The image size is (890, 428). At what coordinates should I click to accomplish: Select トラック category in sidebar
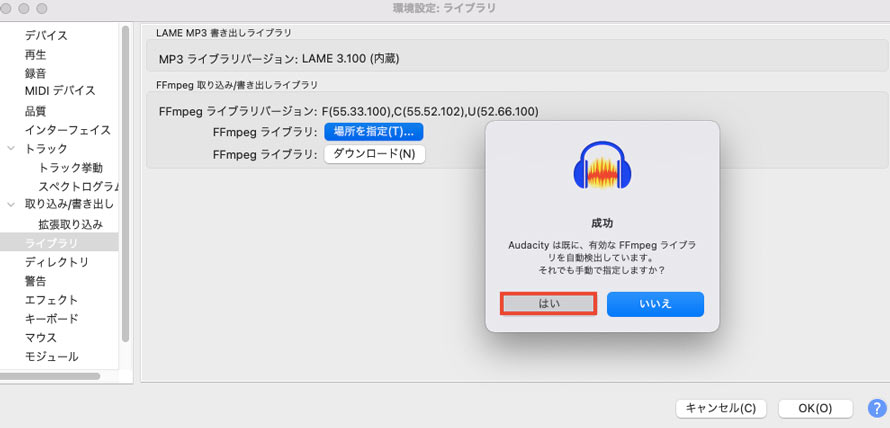point(46,149)
